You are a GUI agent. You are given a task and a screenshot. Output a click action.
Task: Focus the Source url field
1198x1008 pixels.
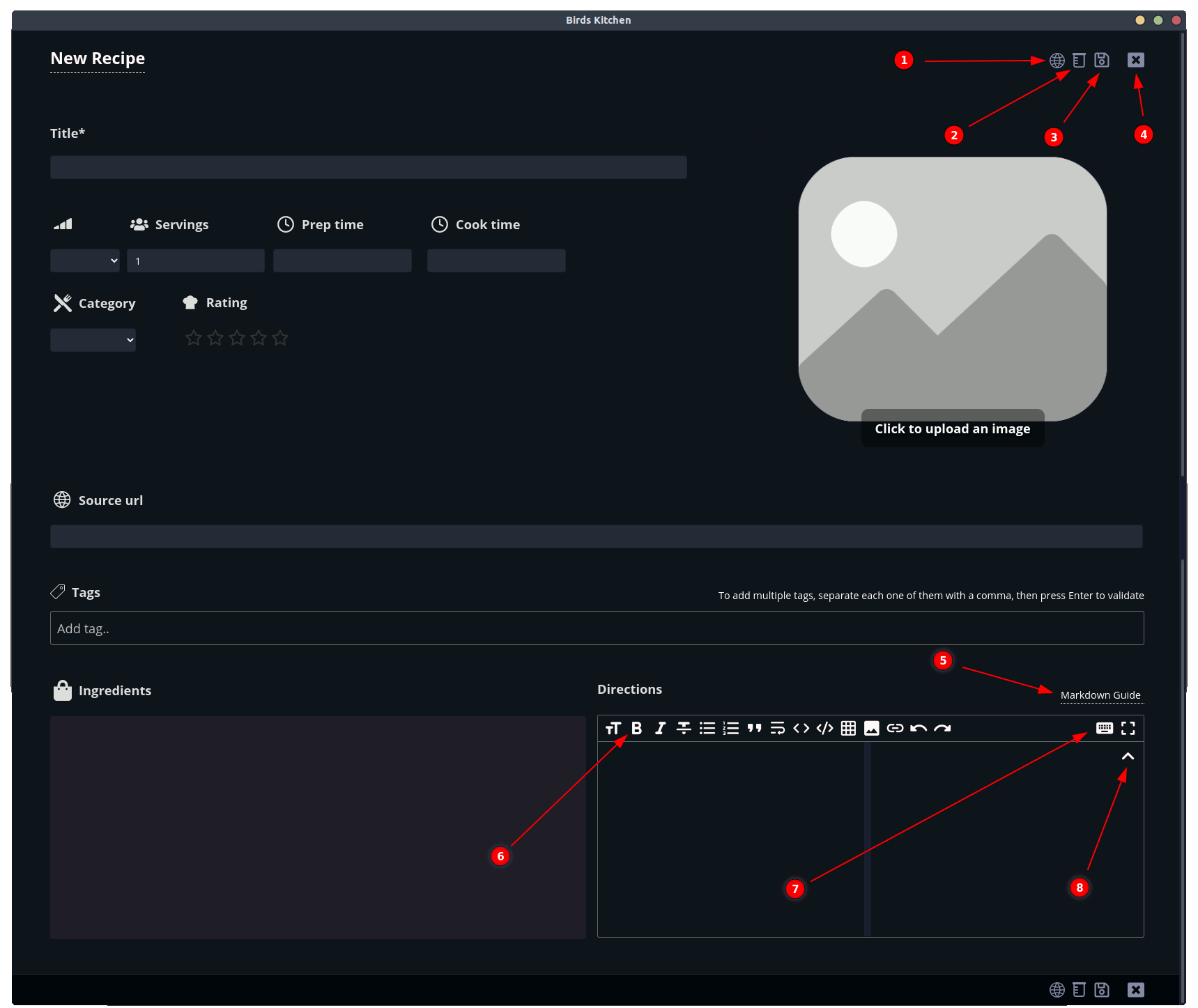[597, 536]
